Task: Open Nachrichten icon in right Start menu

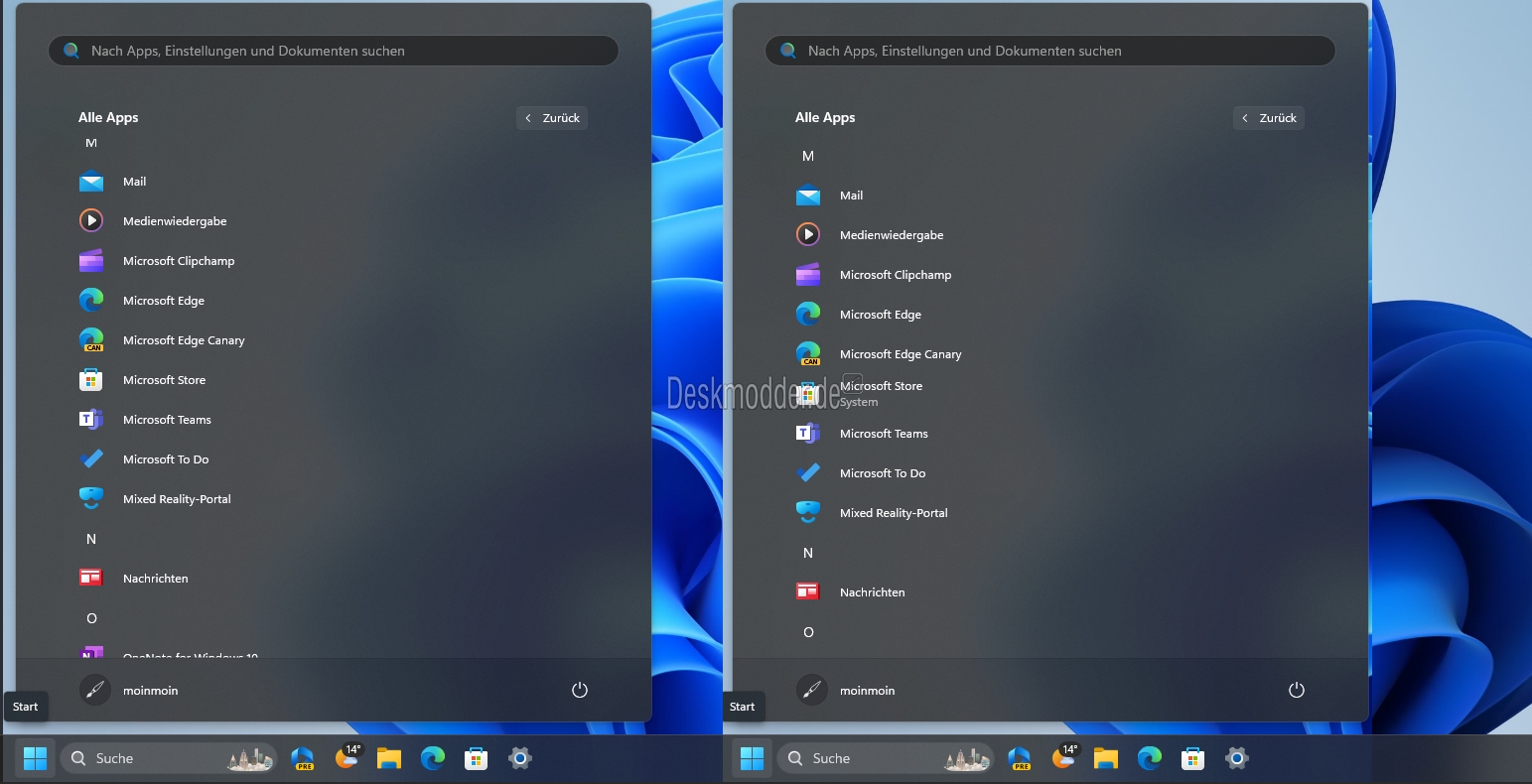Action: click(808, 592)
